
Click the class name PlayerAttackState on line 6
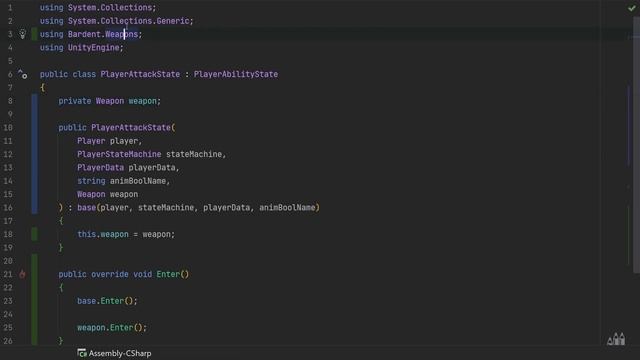(x=140, y=74)
